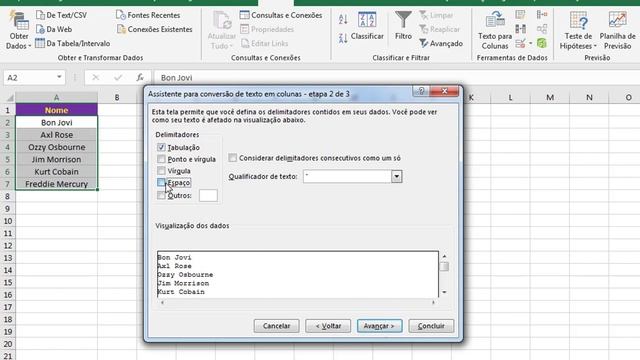This screenshot has height=360, width=640.
Task: Select cell with Kurt Cobain
Action: (56, 172)
